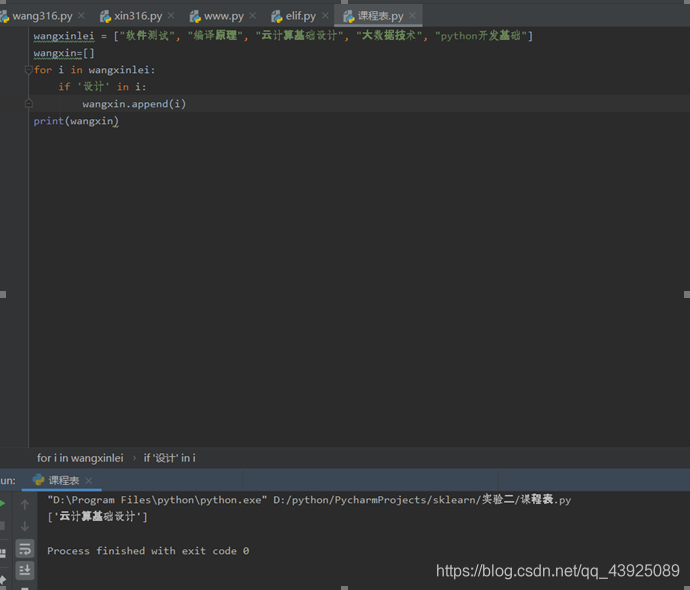Click the "if '设计' in i:" code line
690x590 pixels.
(x=102, y=87)
